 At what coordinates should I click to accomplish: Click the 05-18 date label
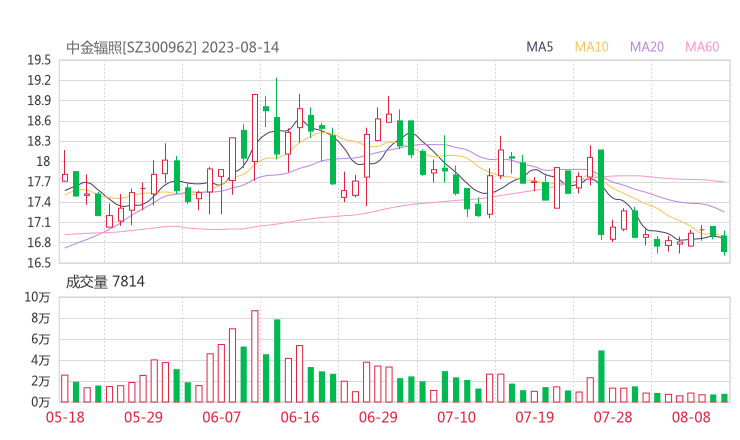click(65, 417)
